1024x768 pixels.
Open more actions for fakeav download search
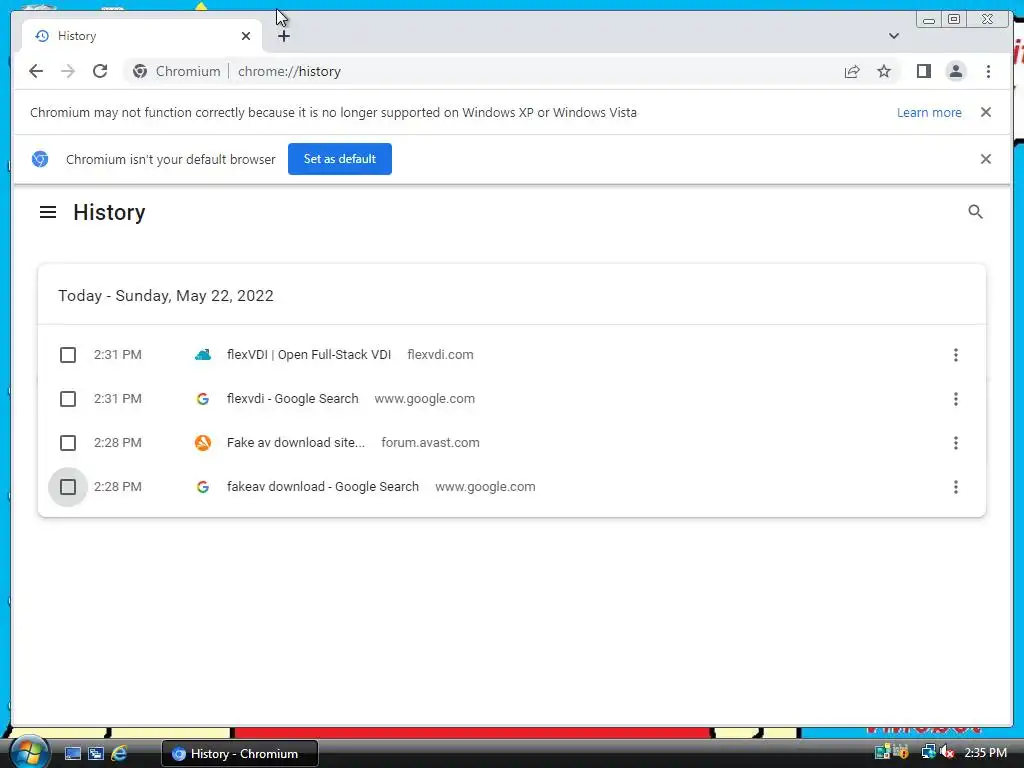click(955, 487)
